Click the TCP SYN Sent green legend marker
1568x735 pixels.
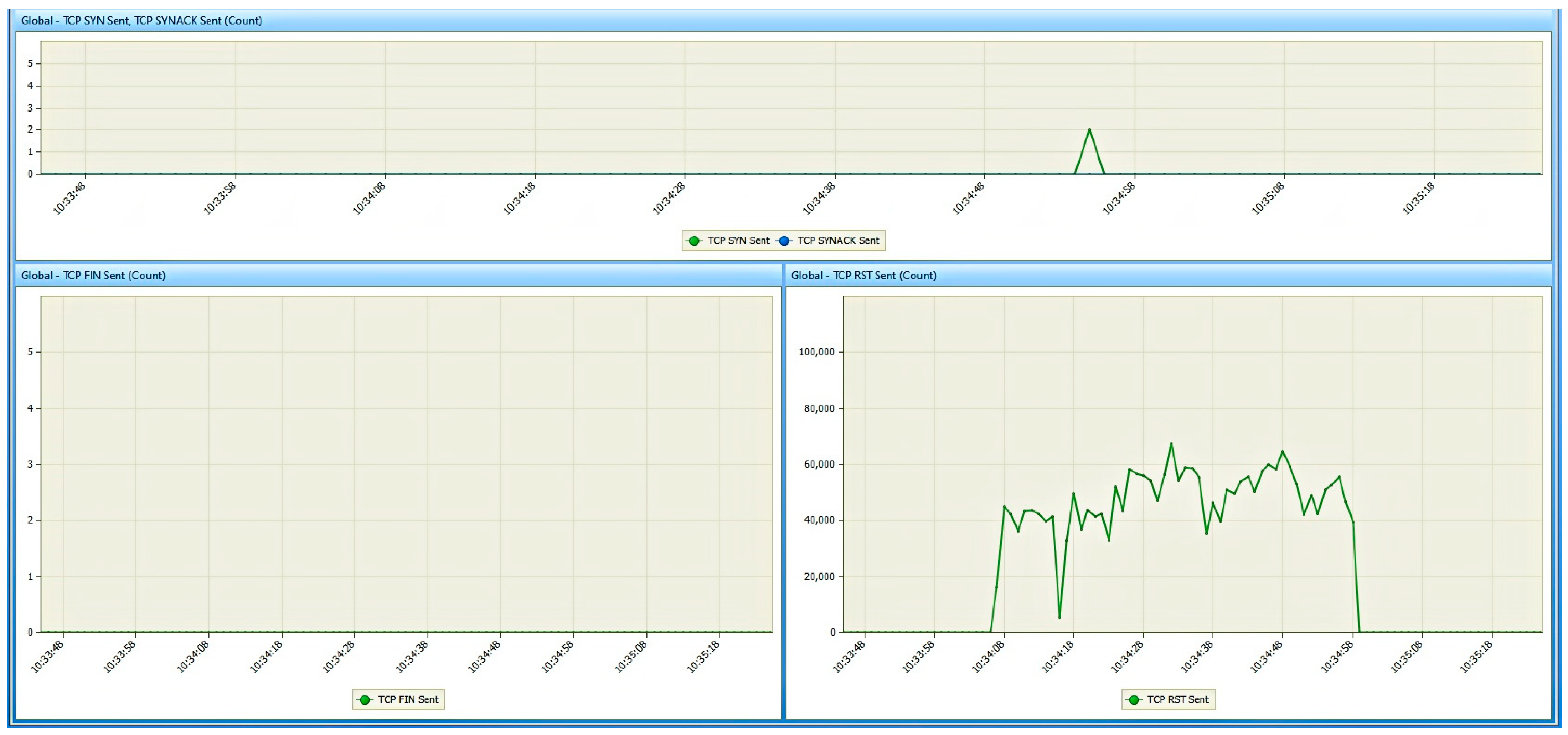coord(694,241)
